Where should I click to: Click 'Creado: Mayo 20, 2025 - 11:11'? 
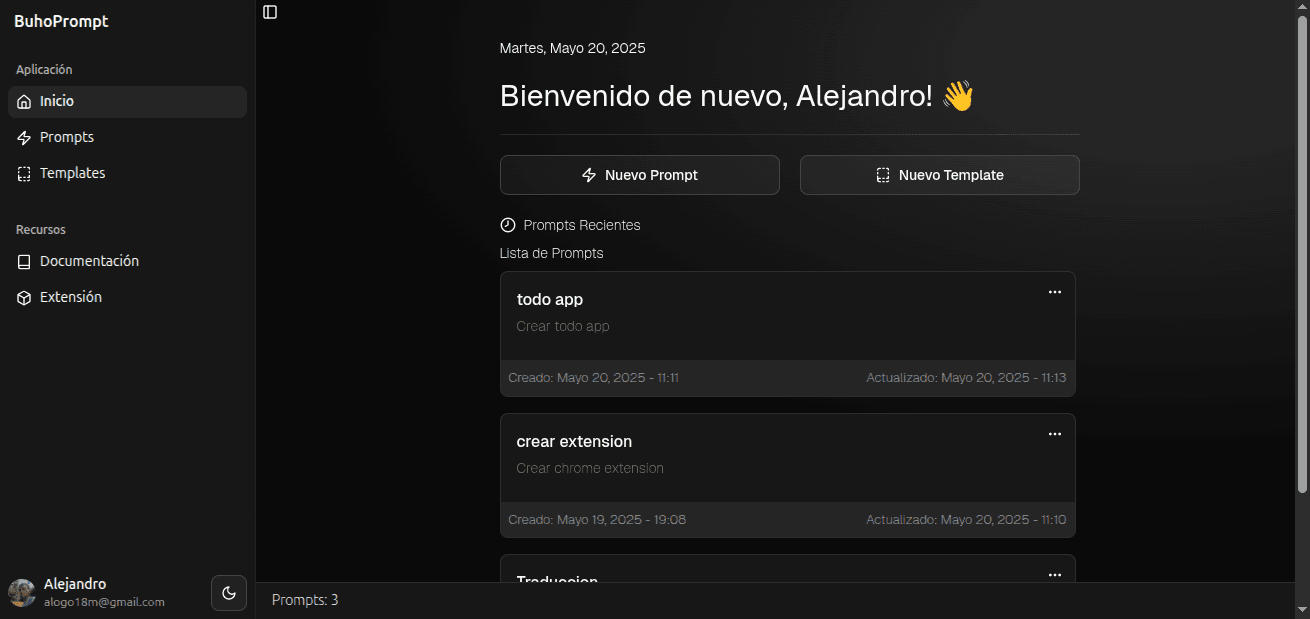tap(594, 378)
